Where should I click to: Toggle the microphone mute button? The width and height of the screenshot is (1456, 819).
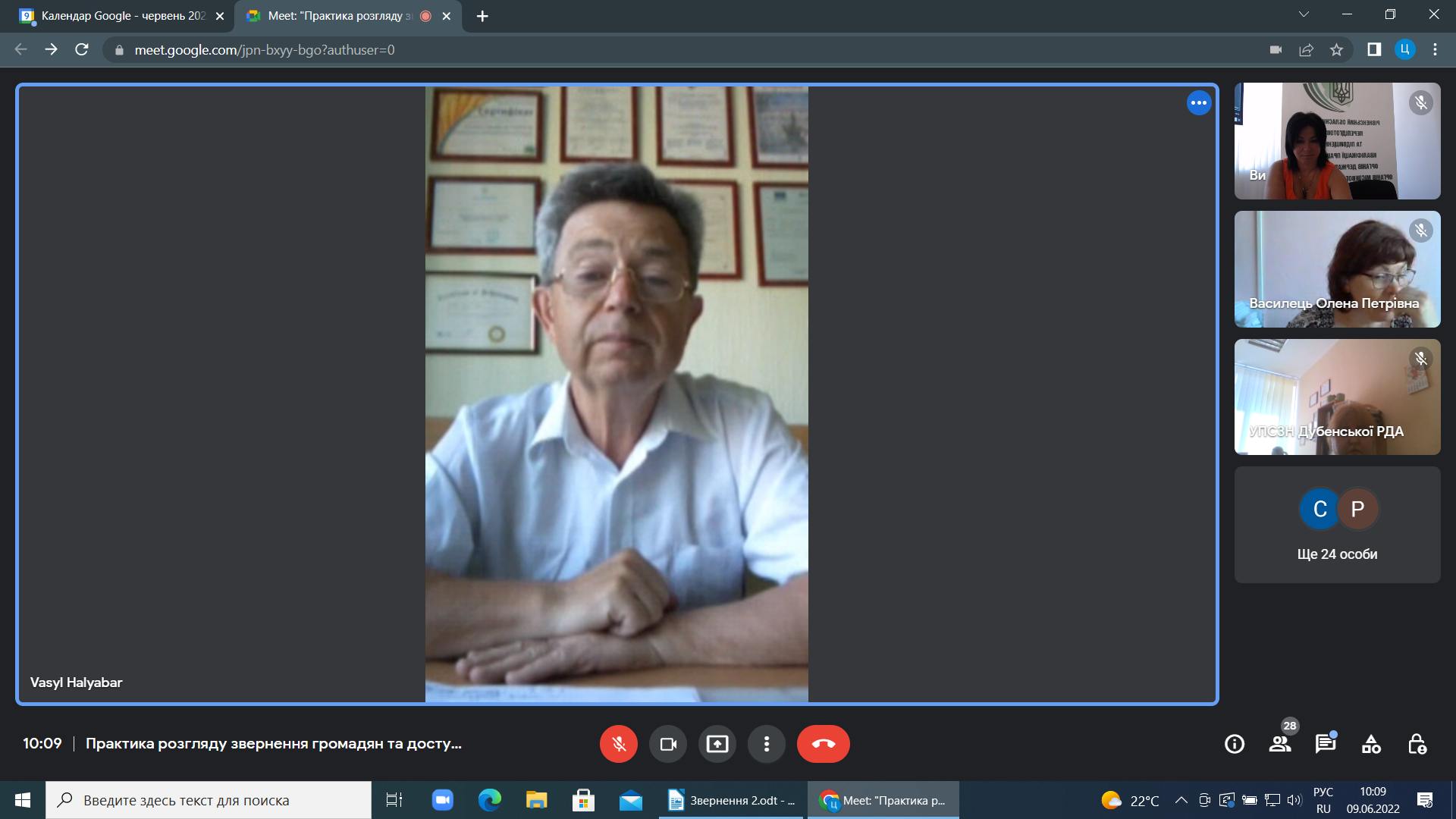(x=618, y=744)
